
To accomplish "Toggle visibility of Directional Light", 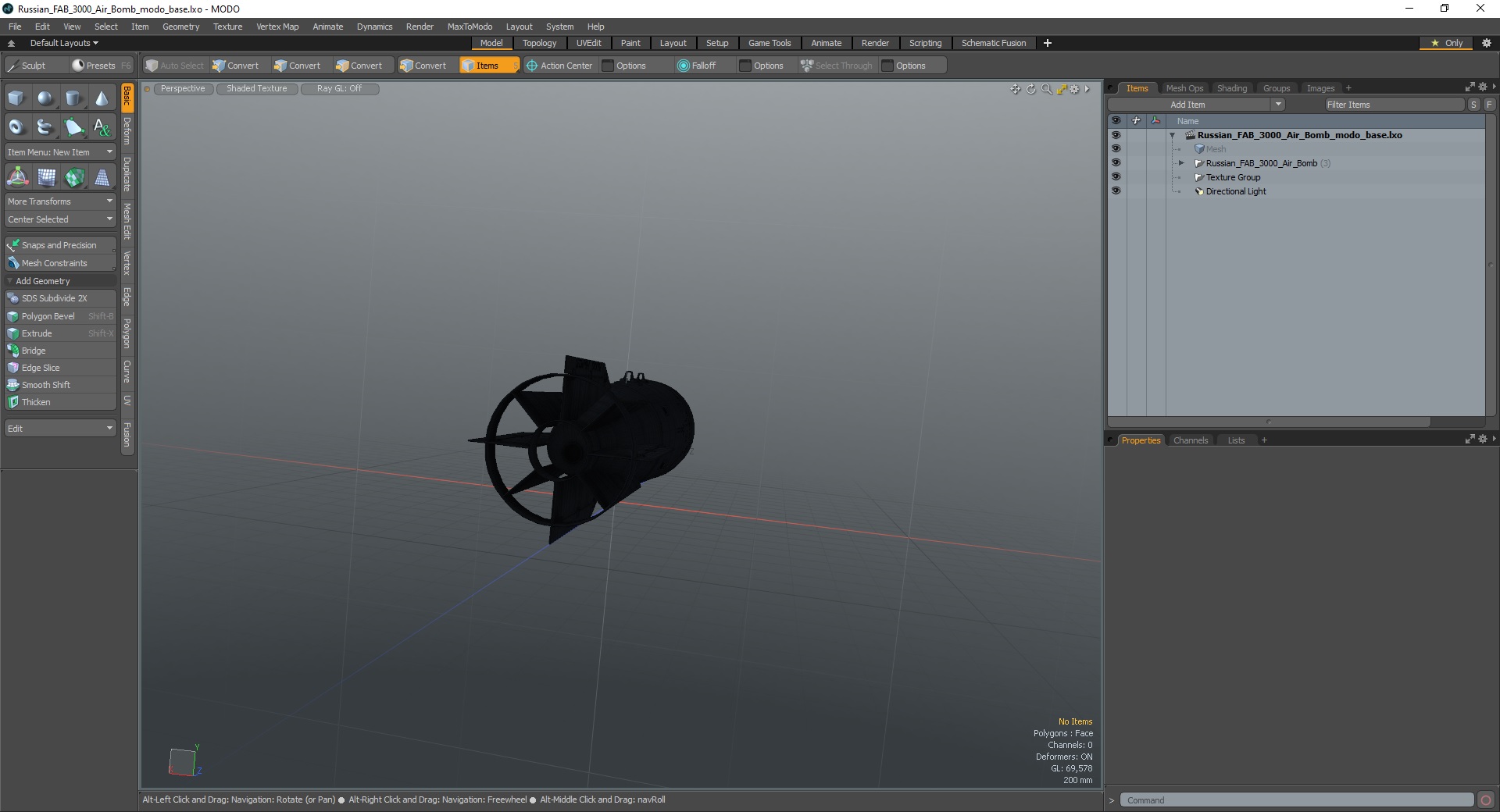I will point(1116,191).
